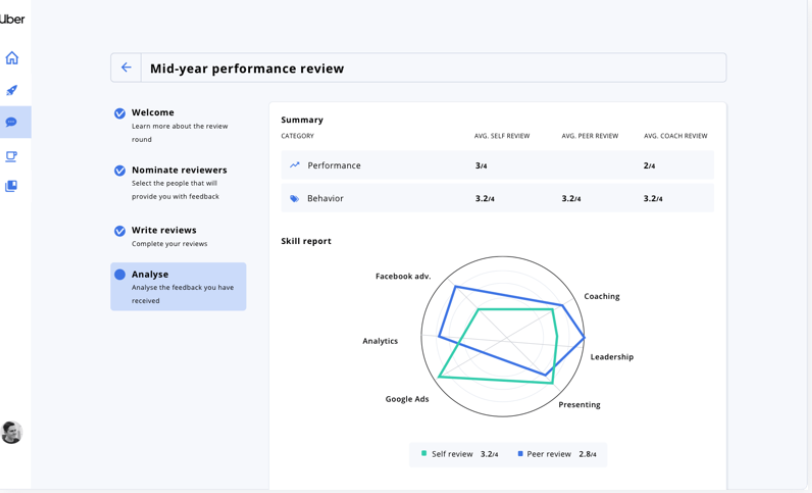
Task: Open the rocket icon in sidebar
Action: (12, 90)
